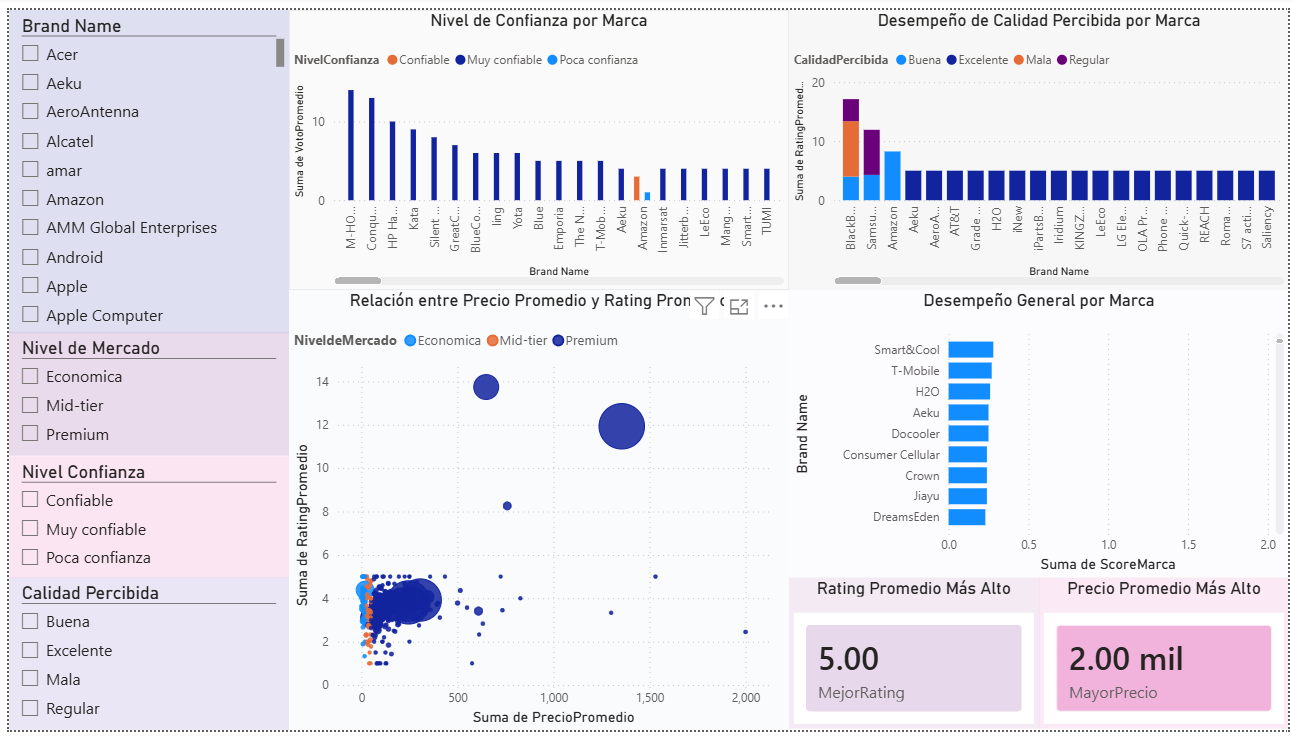Select Excelente in Calidad Percibida slicer

[30, 650]
